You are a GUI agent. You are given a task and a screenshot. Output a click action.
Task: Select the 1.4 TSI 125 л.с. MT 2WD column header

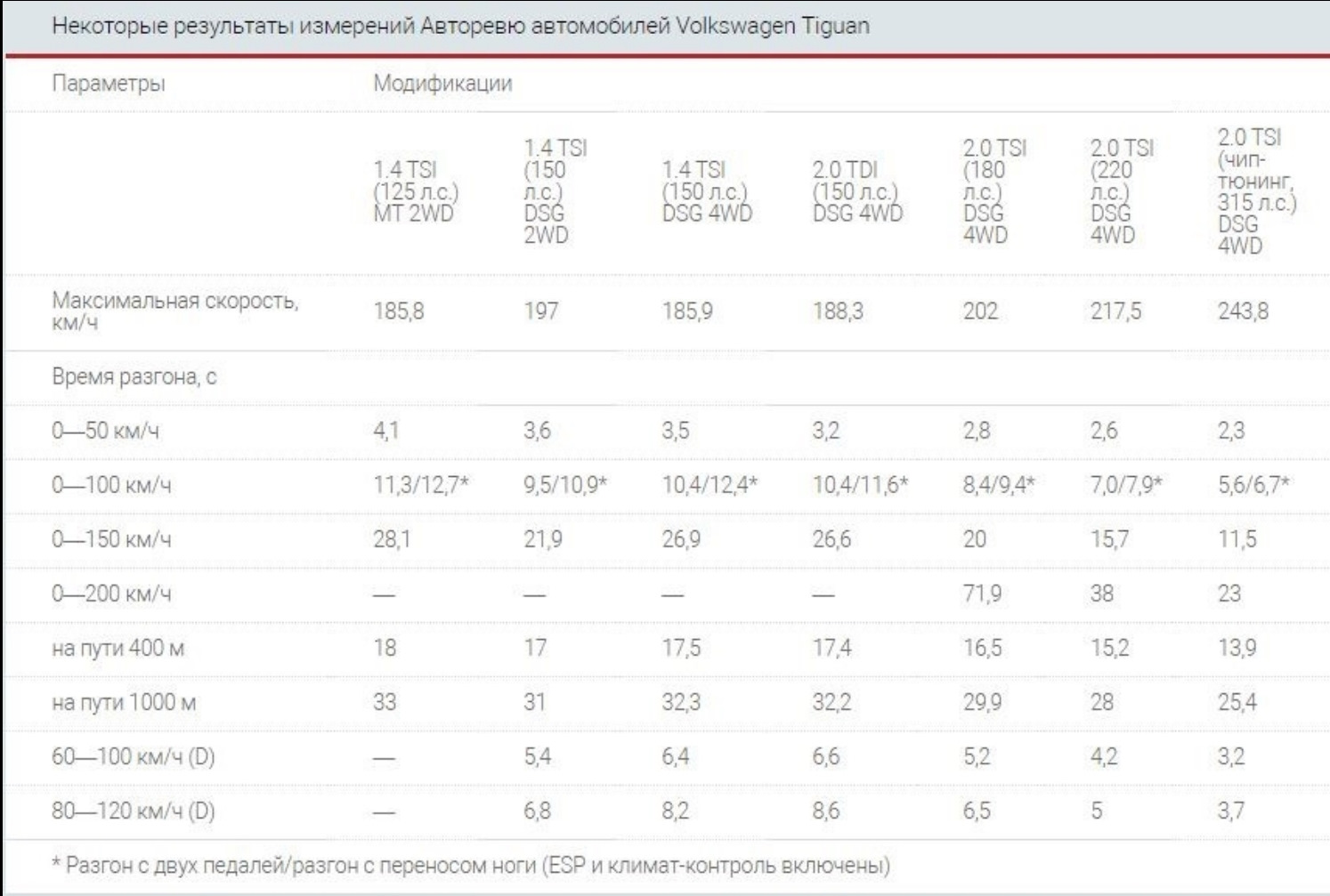click(415, 191)
